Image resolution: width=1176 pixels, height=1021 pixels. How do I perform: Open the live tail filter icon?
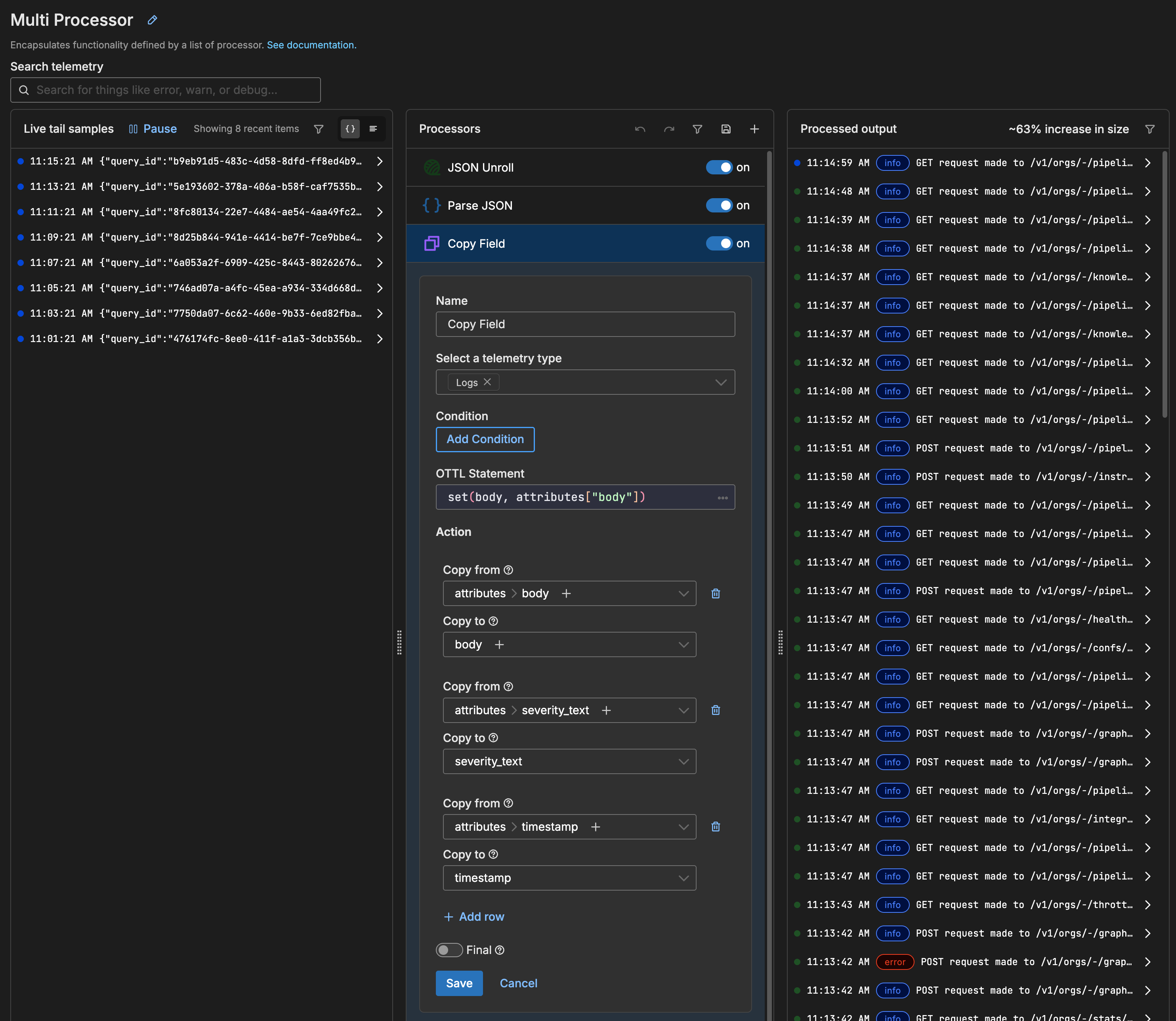point(318,129)
